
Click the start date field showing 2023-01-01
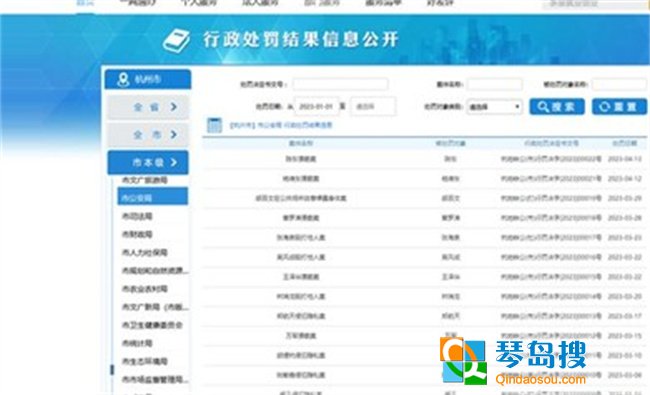317,107
